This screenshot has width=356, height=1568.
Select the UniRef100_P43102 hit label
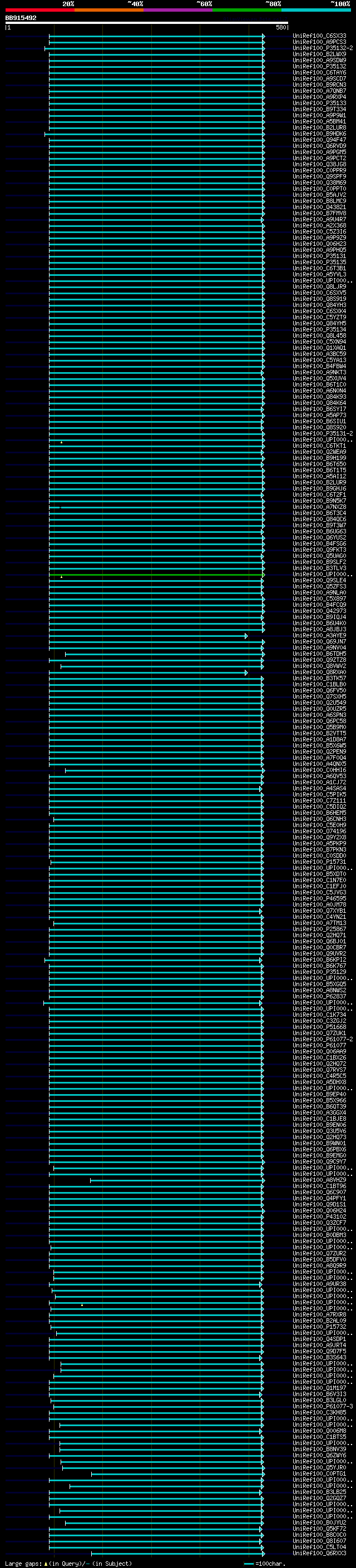tap(319, 1217)
